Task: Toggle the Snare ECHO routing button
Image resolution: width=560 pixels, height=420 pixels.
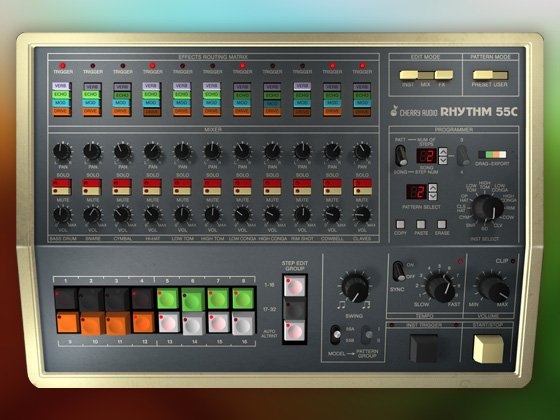Action: tap(91, 95)
